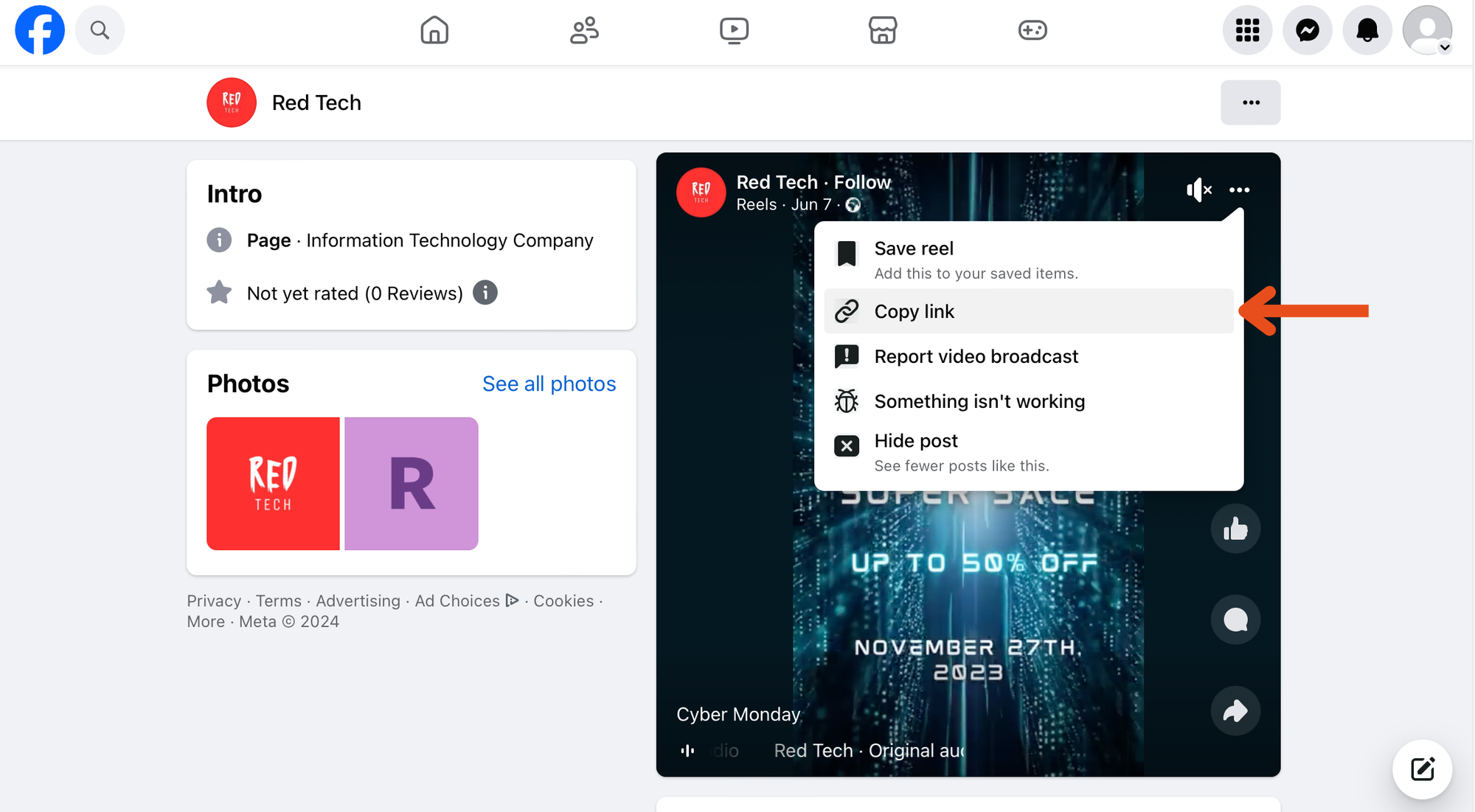
Task: Select Copy link from reel menu
Action: point(914,312)
